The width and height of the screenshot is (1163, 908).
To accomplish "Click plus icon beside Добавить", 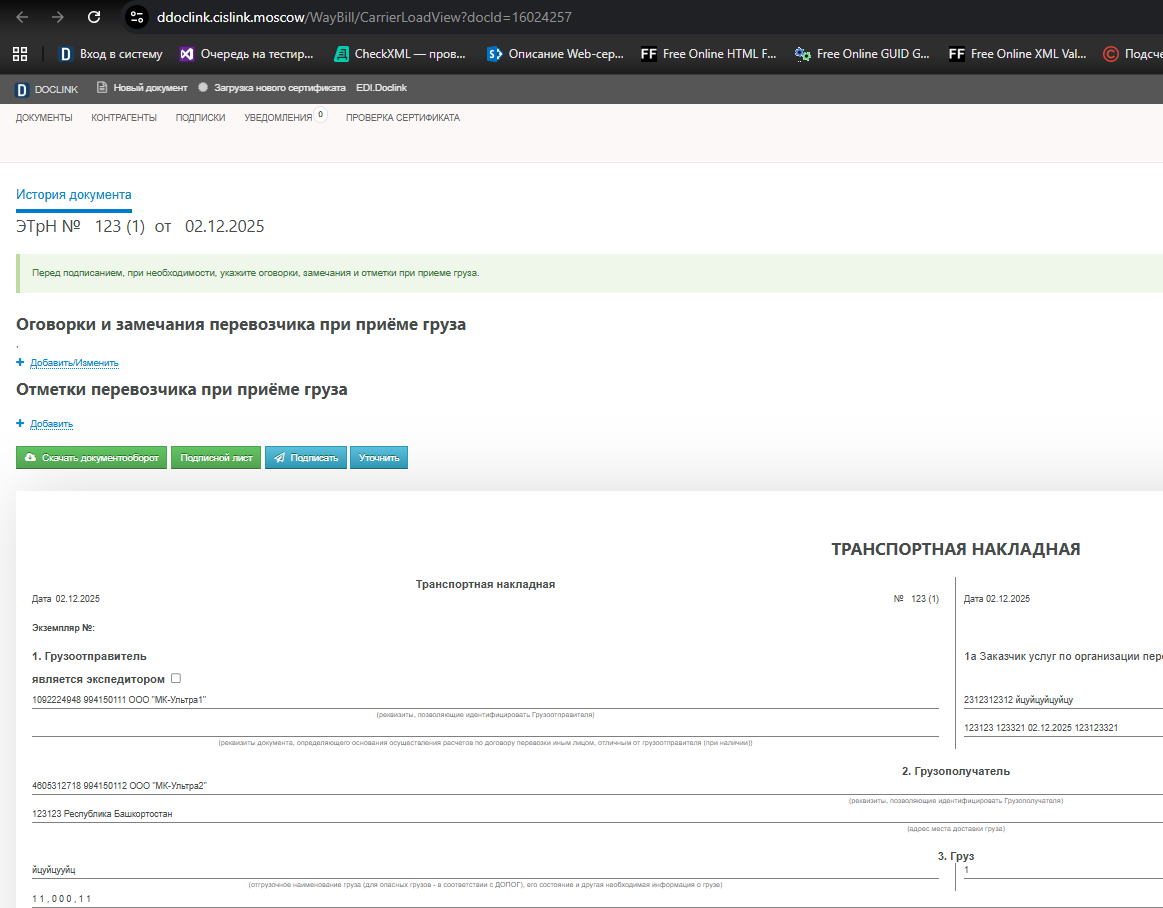I will click(20, 423).
